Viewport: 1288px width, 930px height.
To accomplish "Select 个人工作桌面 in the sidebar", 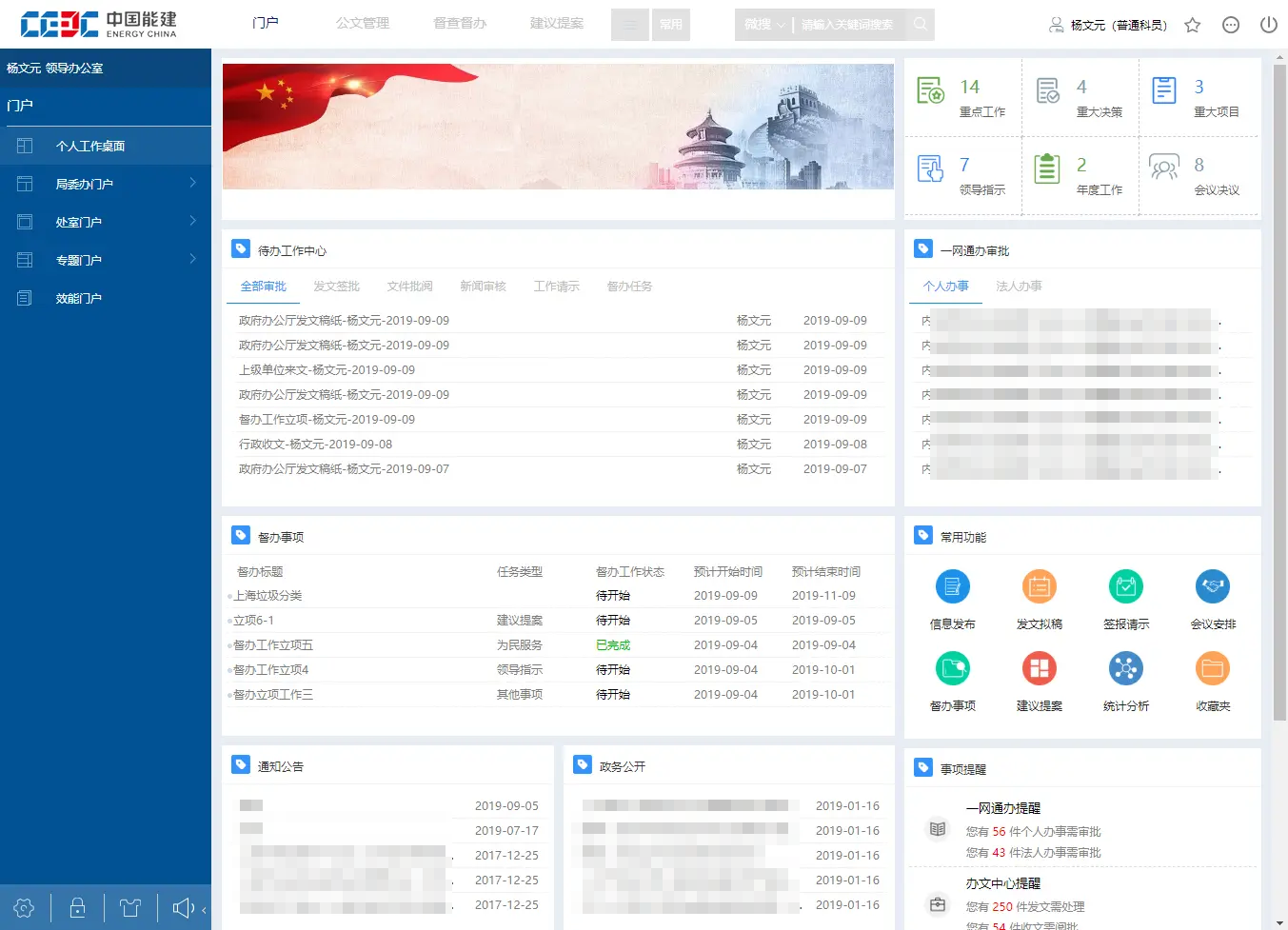I will (x=106, y=146).
